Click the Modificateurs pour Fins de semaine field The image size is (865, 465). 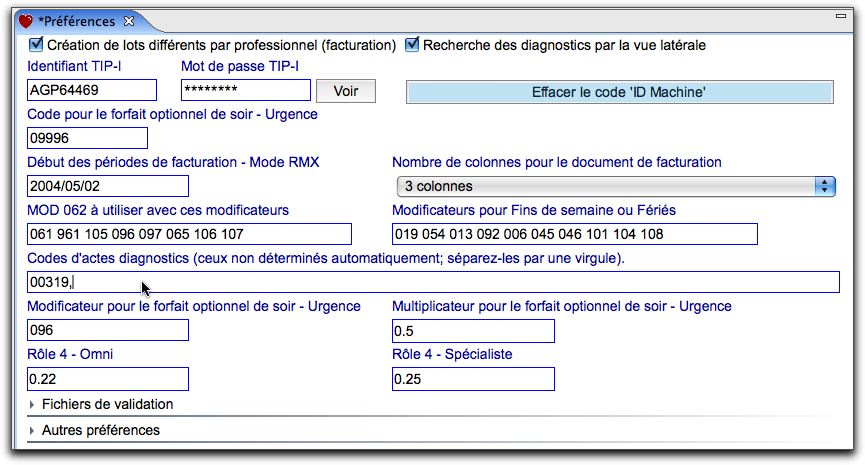point(575,234)
